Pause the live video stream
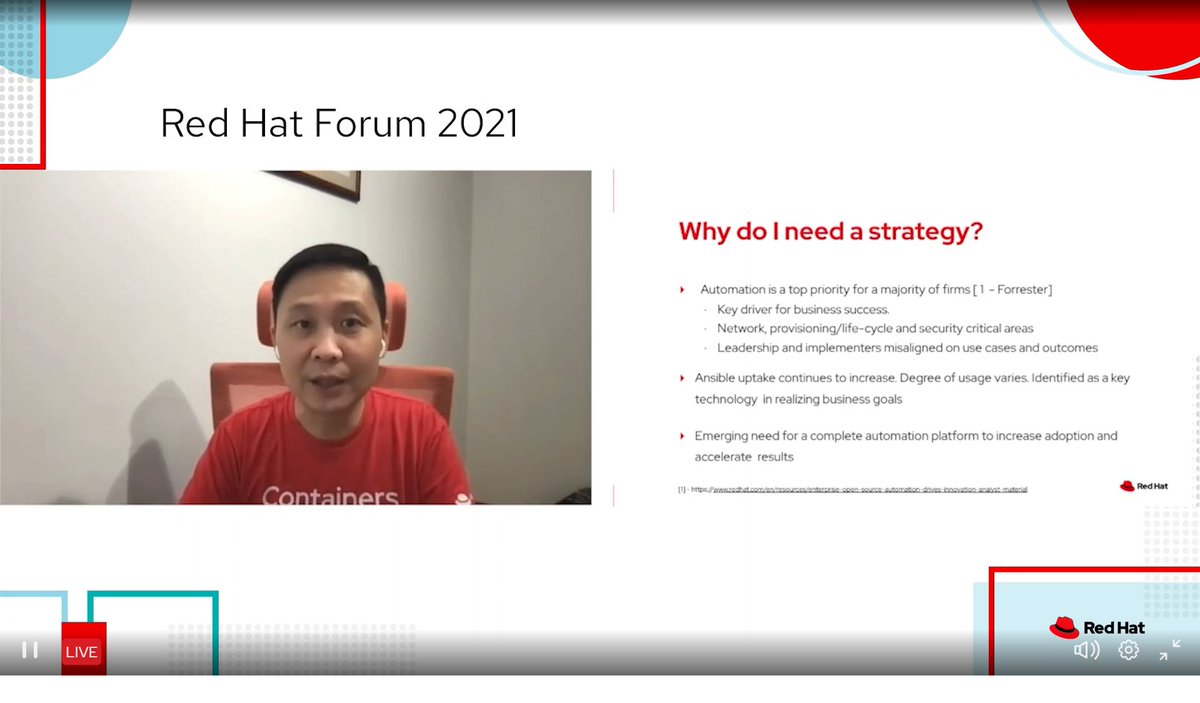Viewport: 1200px width, 703px height. click(x=30, y=650)
